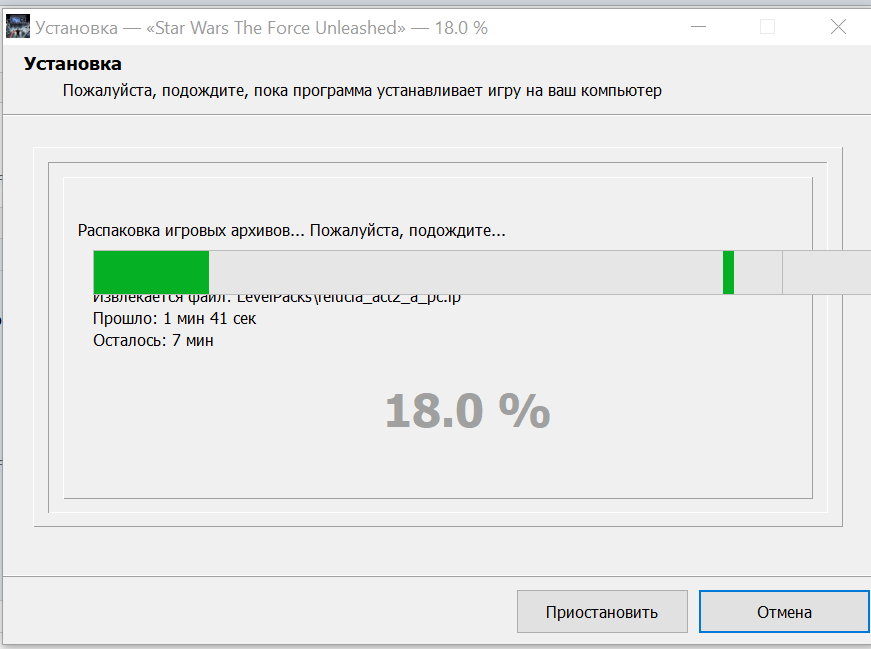Click the Осталось: 7 мин remaining label
This screenshot has height=649, width=871.
[153, 340]
